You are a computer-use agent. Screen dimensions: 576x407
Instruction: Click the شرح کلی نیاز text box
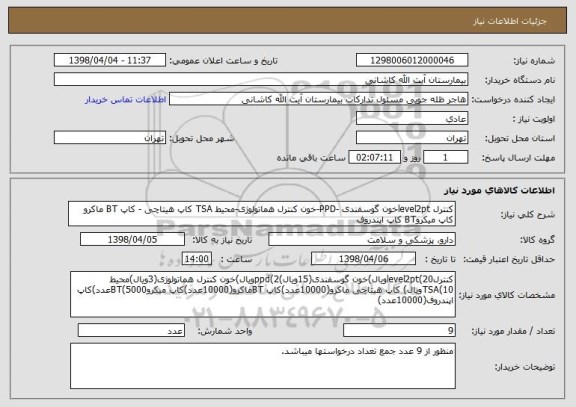[262, 214]
